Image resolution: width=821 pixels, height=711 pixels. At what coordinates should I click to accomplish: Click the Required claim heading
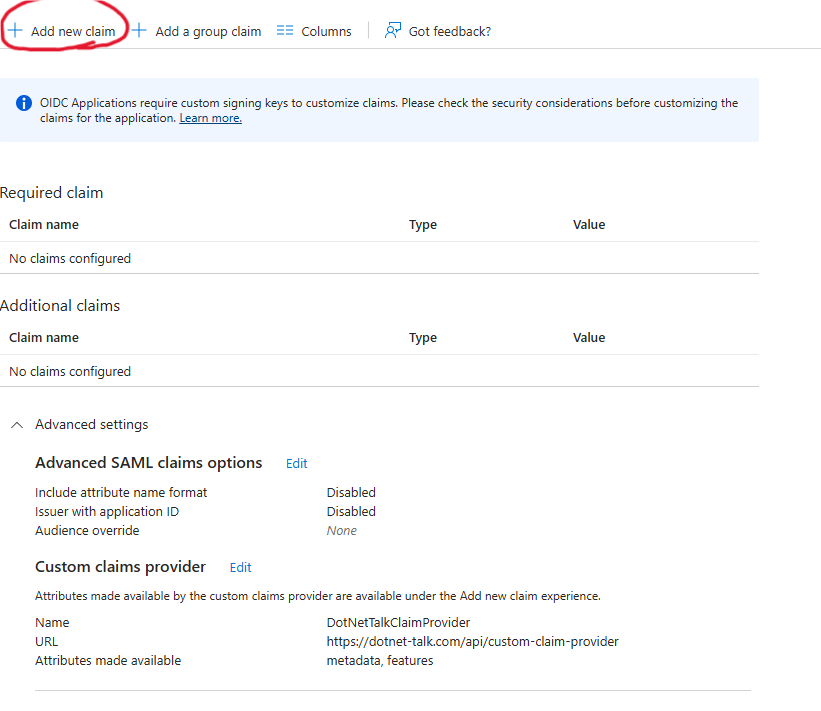[51, 193]
